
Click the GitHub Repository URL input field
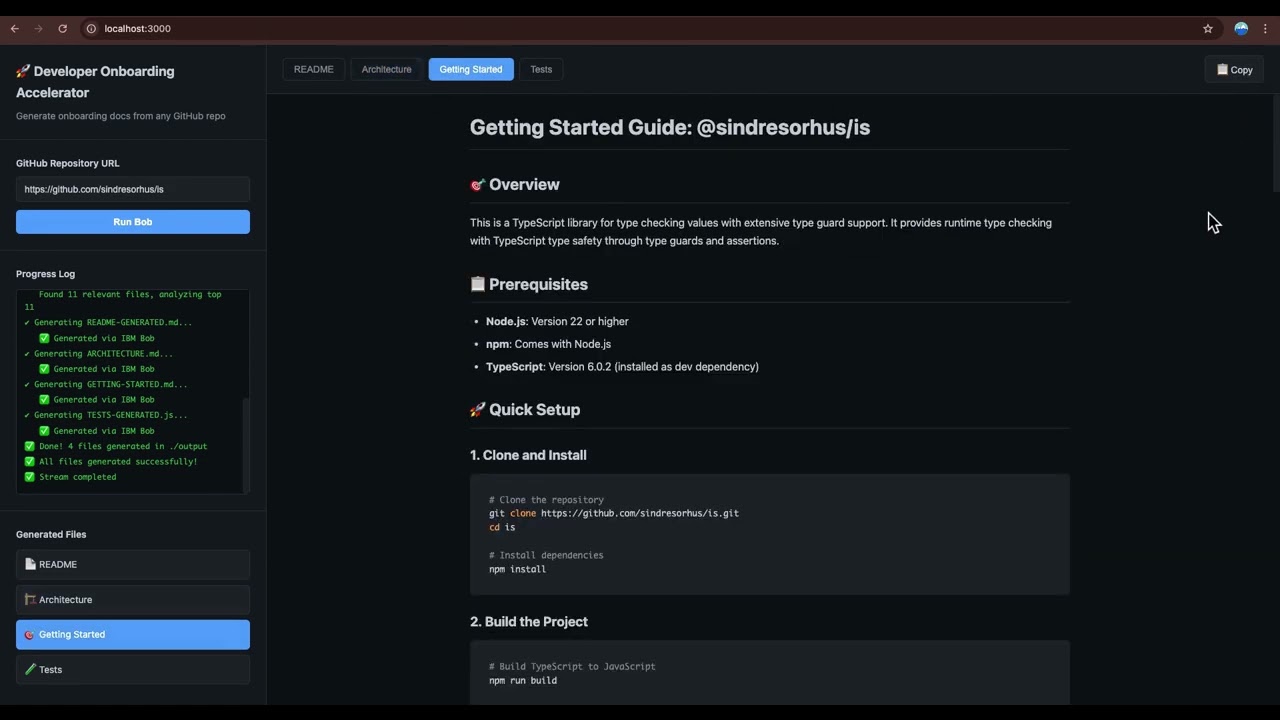click(x=133, y=189)
